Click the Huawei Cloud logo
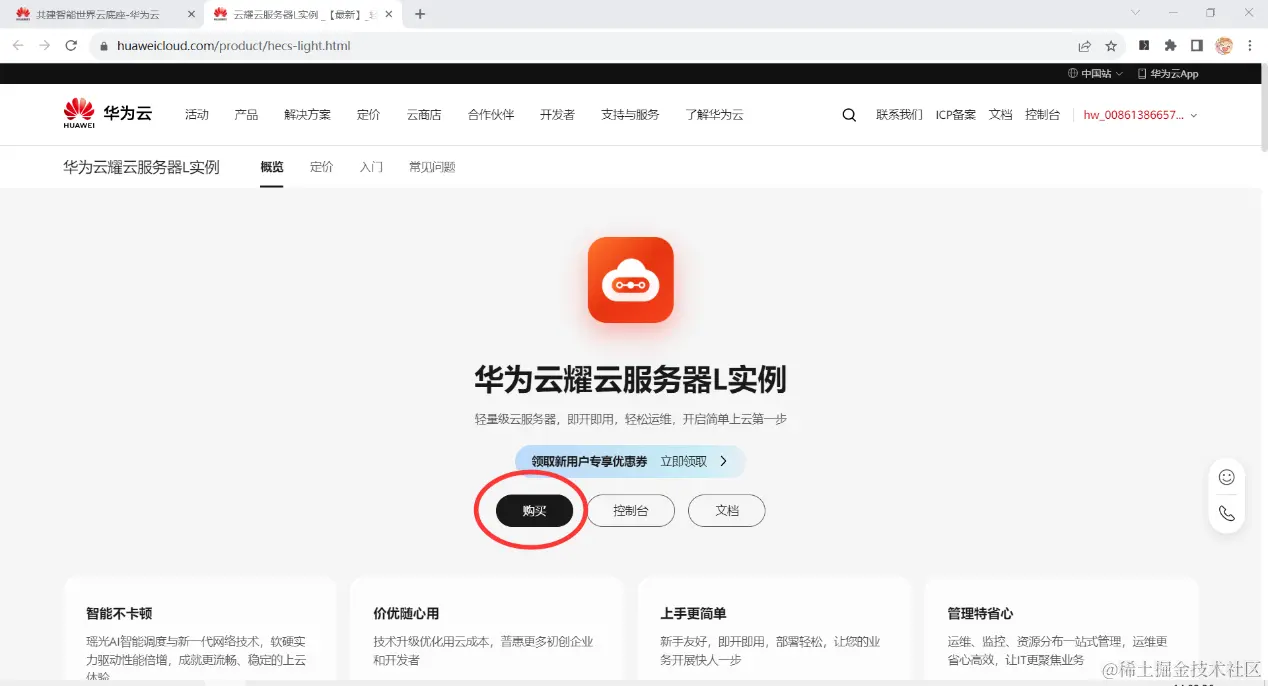This screenshot has width=1268, height=686. point(107,114)
